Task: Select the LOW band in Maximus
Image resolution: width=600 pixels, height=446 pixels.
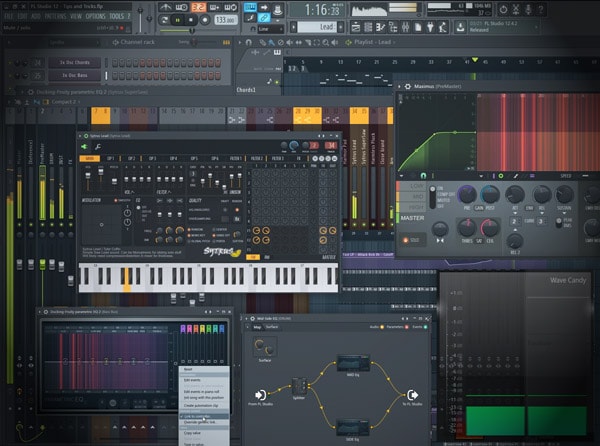Action: pyautogui.click(x=412, y=186)
